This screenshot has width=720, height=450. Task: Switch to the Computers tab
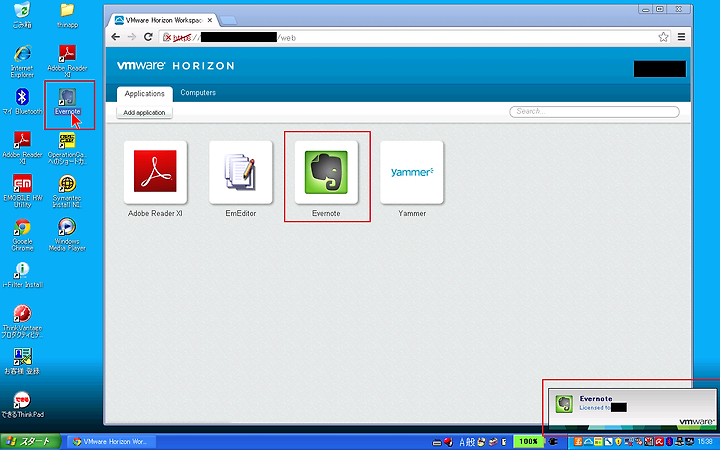pyautogui.click(x=198, y=93)
